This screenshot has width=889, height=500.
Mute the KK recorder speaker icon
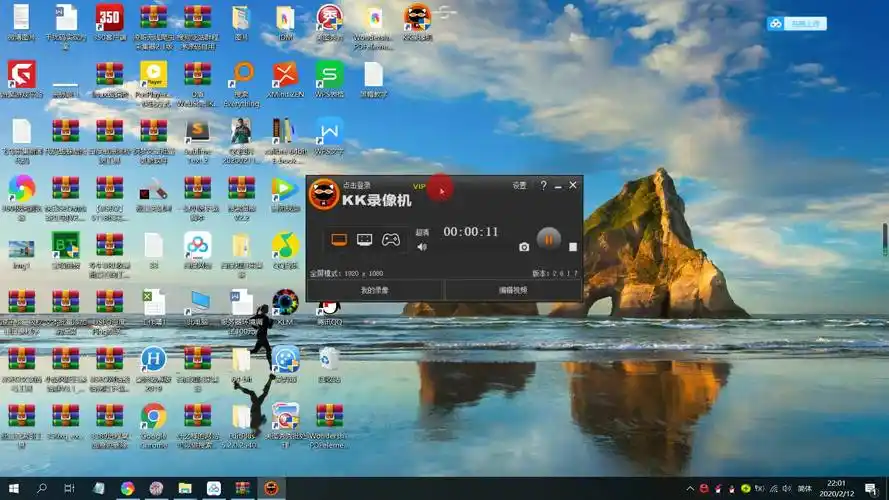pos(422,247)
